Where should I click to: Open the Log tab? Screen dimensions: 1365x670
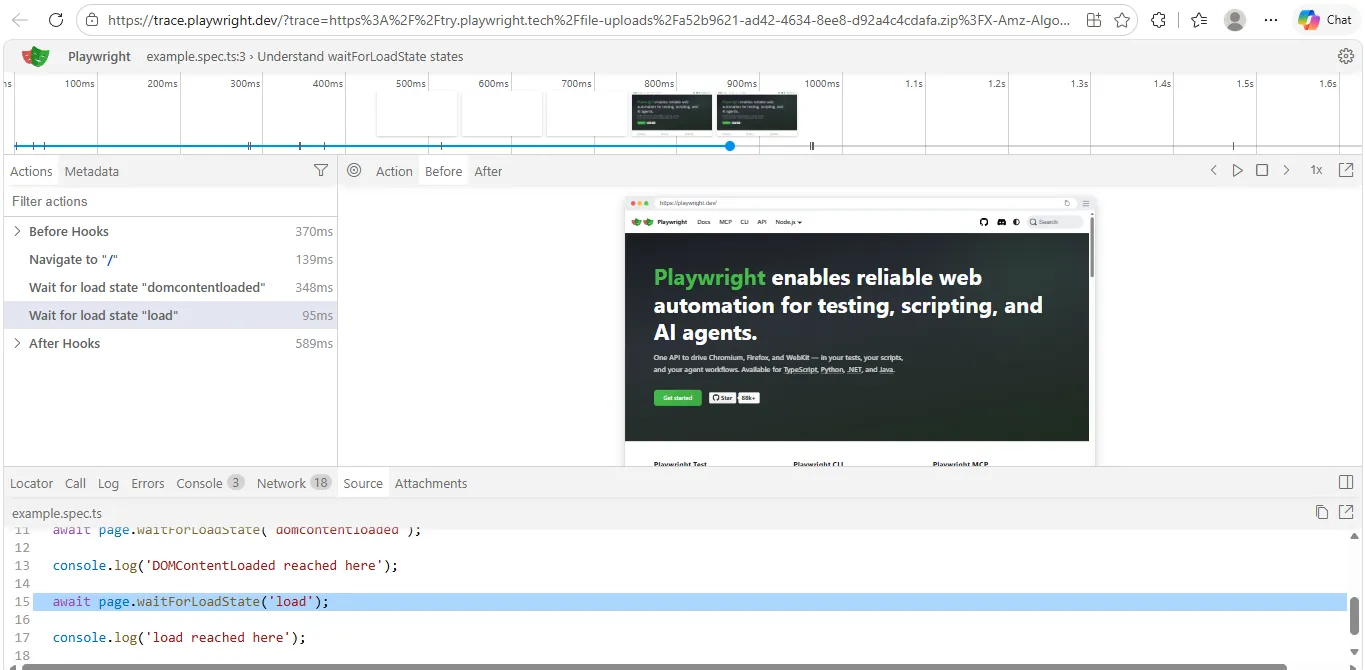coord(108,483)
